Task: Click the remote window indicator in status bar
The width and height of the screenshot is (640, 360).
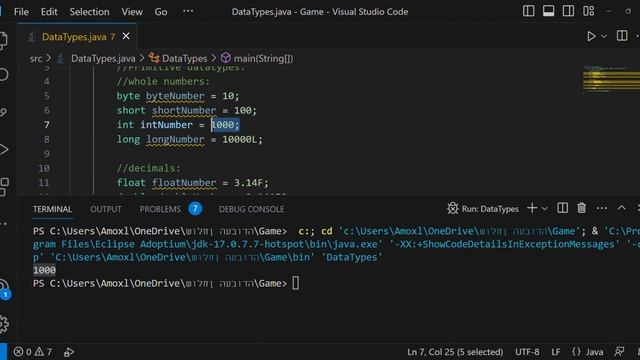Action: point(3,351)
